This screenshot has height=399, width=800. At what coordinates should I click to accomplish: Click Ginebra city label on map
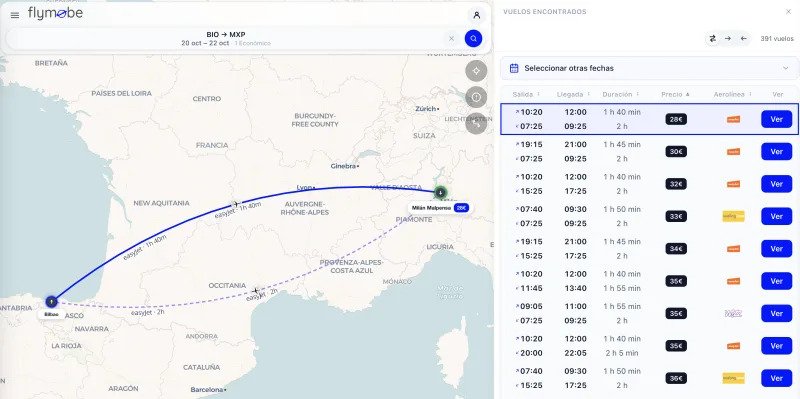344,166
